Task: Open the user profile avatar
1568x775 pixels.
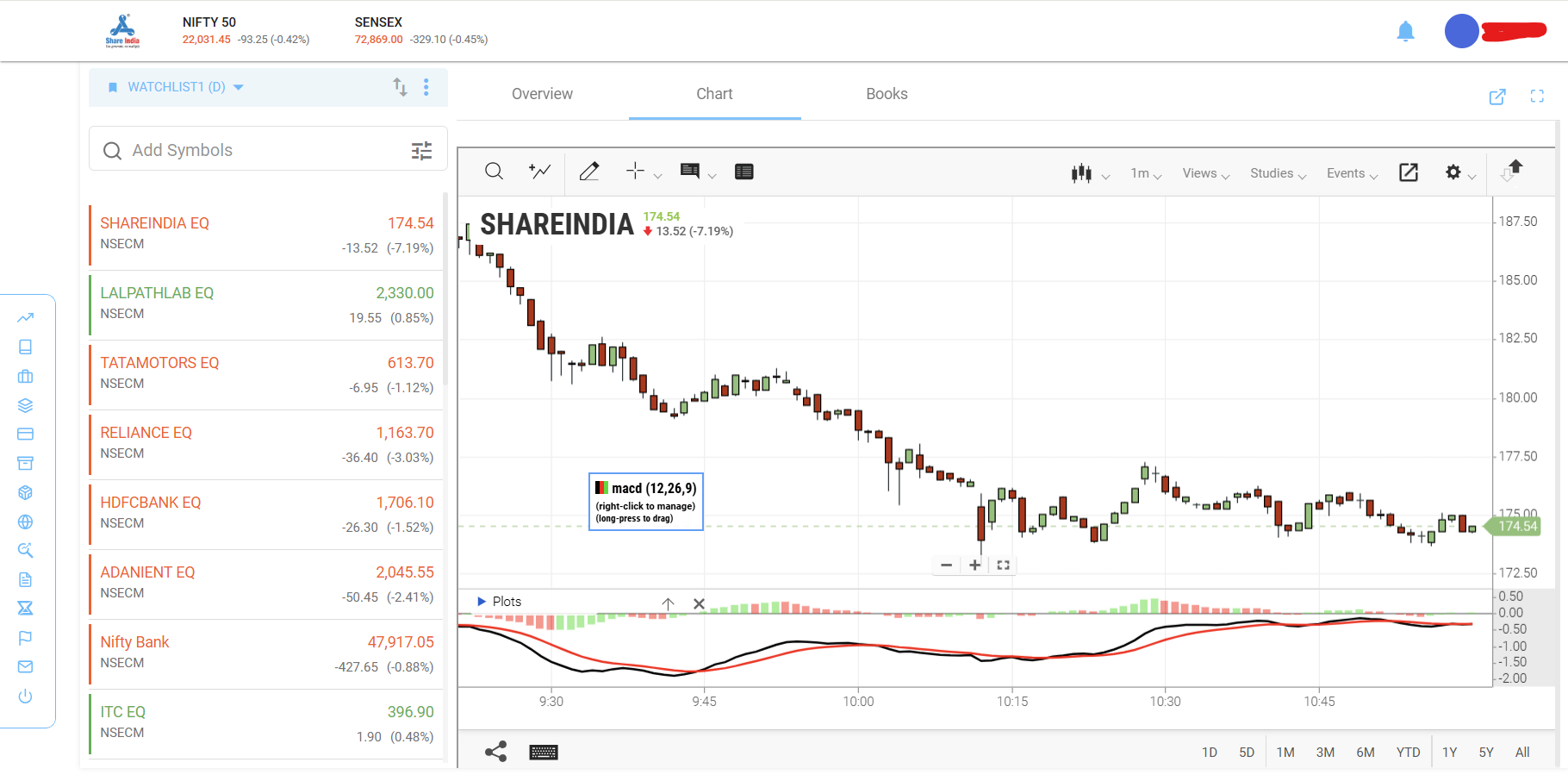Action: [x=1461, y=31]
